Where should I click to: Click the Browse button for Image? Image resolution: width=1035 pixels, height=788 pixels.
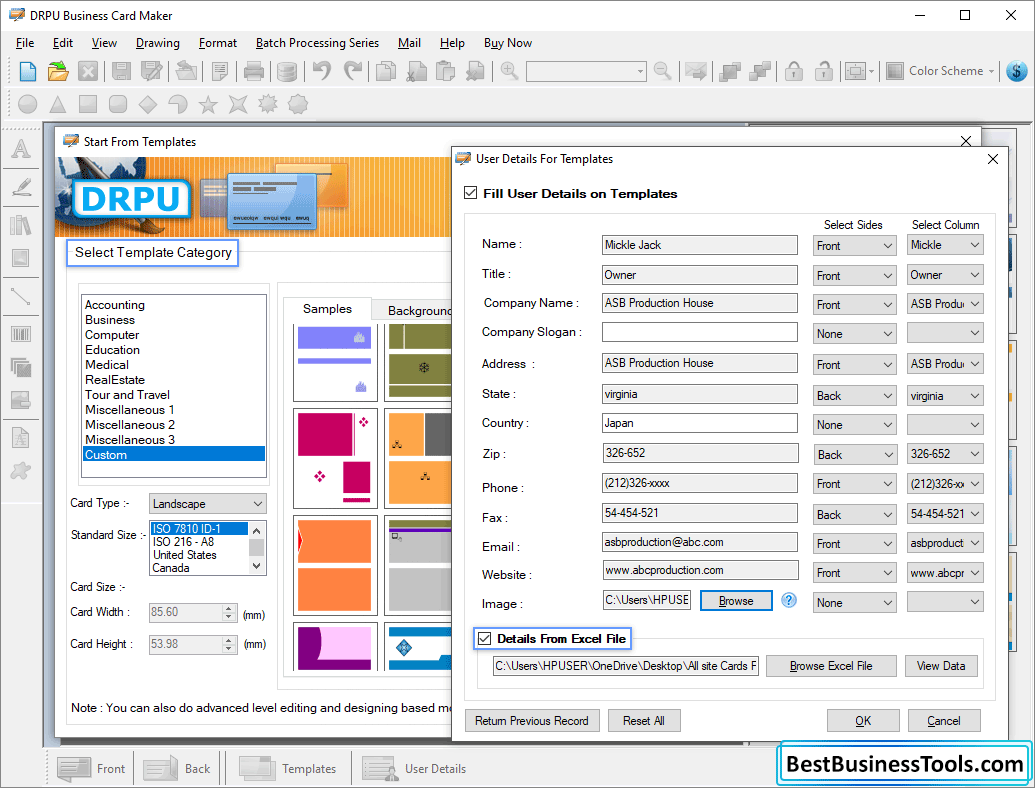point(736,601)
